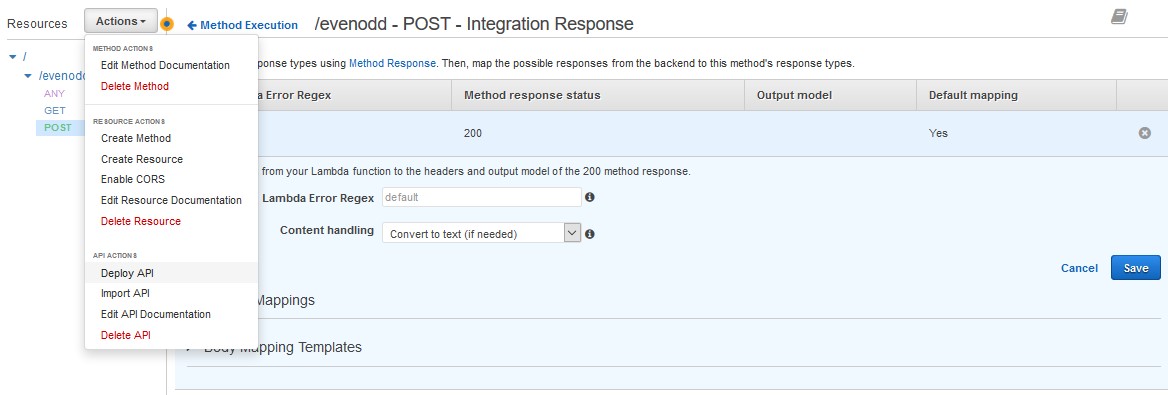Viewport: 1168px width, 395px height.
Task: Click the orange dot indicator next to Actions
Action: pos(167,24)
